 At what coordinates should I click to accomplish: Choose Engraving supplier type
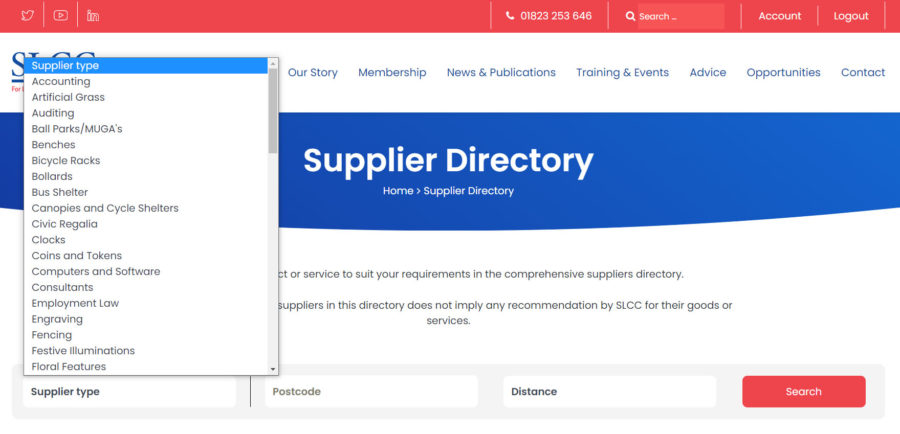(146, 319)
